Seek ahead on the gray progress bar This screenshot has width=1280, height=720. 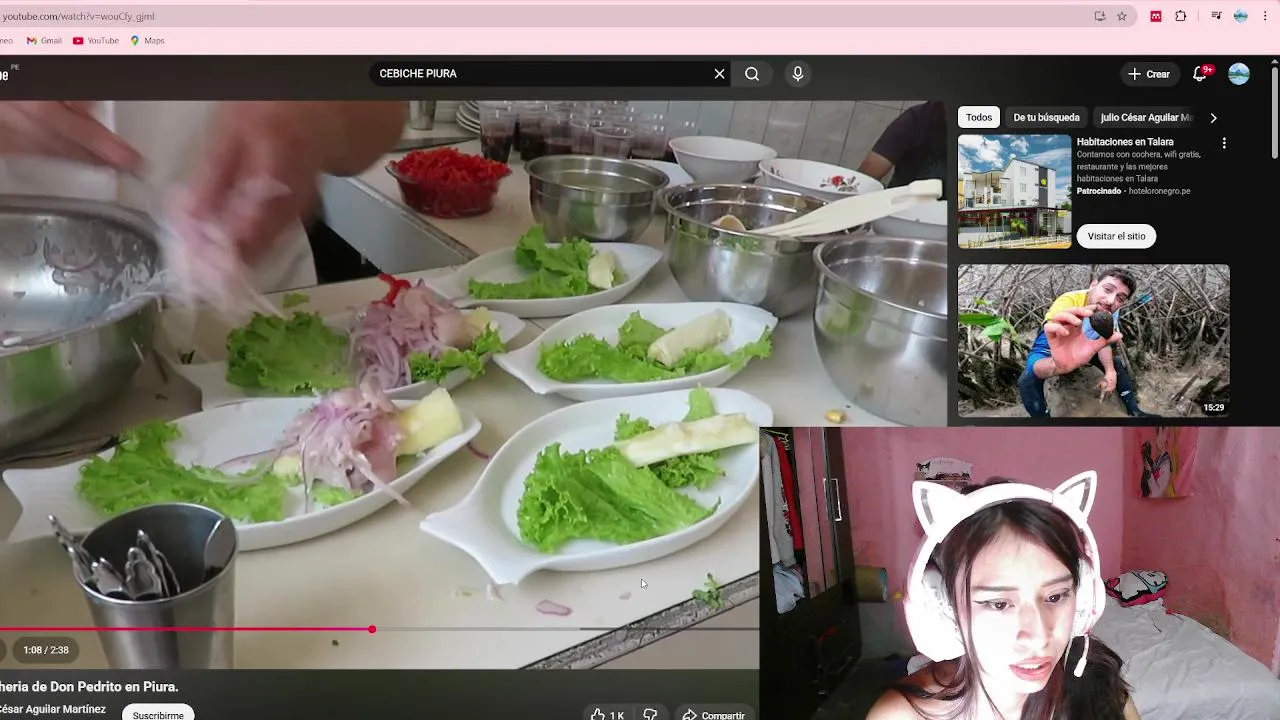pos(565,629)
